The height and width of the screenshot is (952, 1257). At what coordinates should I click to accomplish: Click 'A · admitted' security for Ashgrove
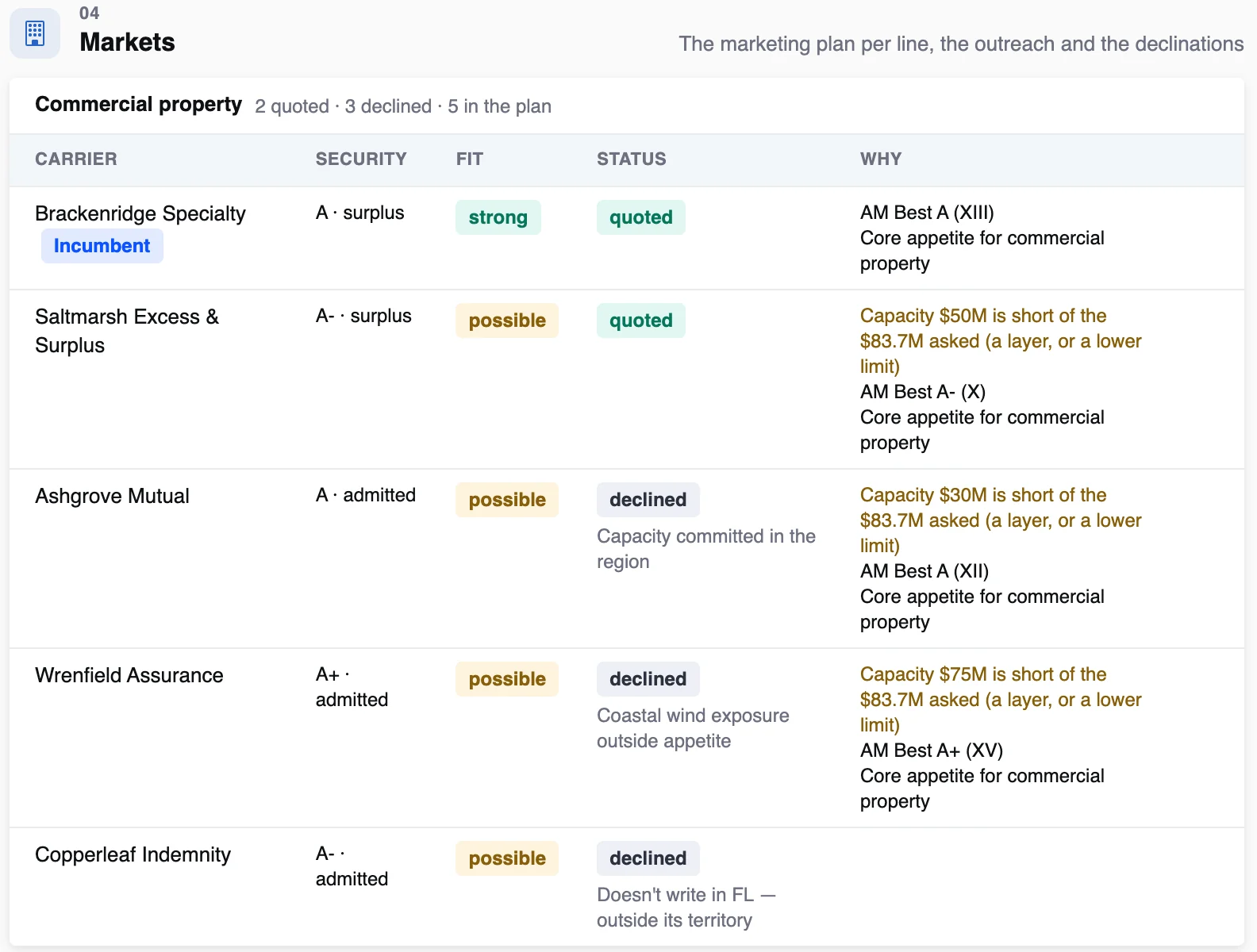click(x=366, y=495)
